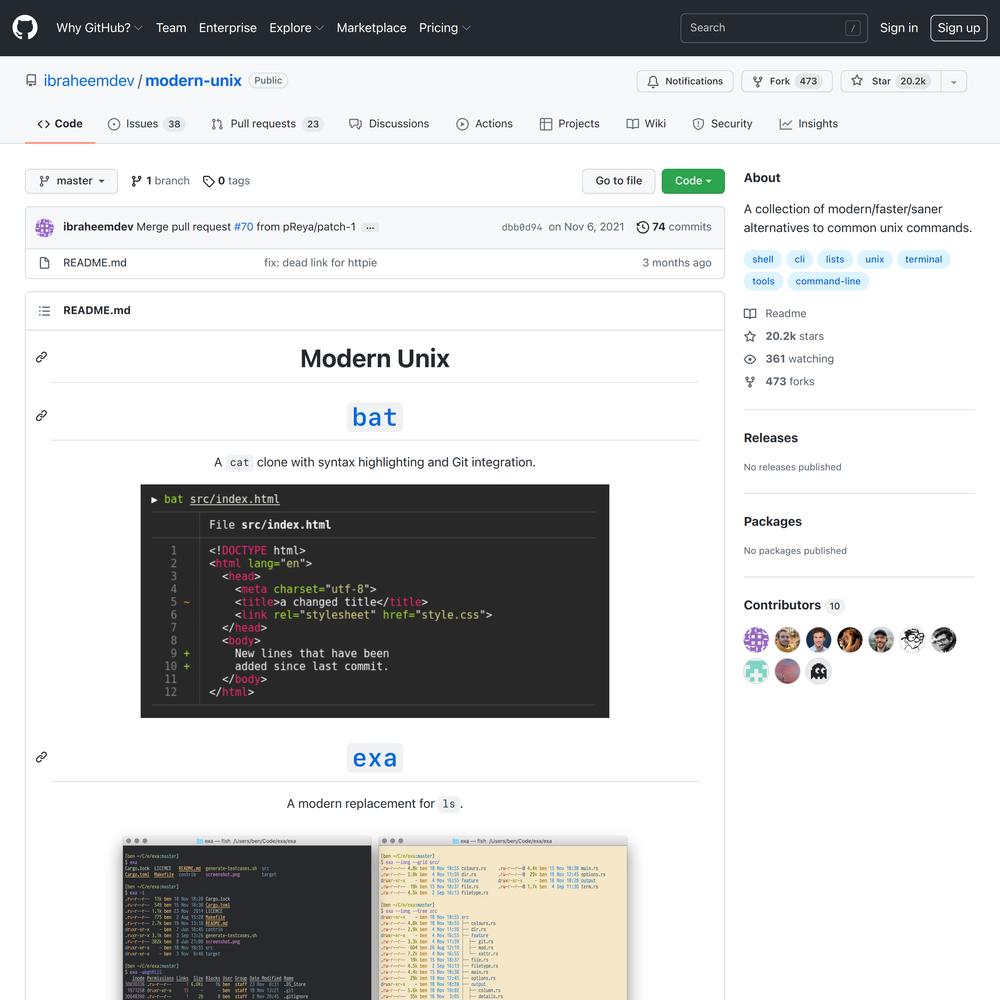Open the third contributor avatar
The width and height of the screenshot is (1000, 1000).
818,640
